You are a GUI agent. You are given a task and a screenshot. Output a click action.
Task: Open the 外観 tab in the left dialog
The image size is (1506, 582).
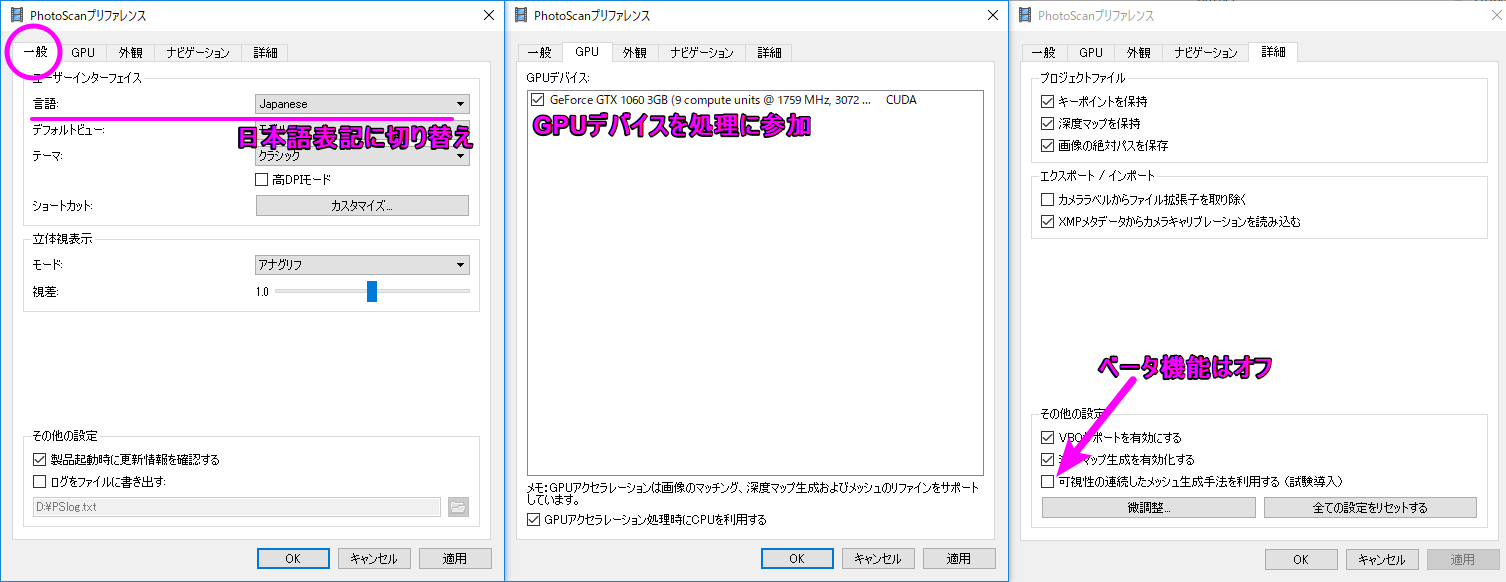131,53
